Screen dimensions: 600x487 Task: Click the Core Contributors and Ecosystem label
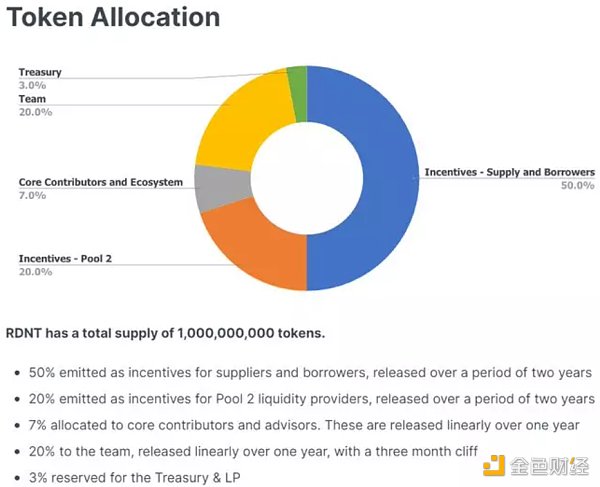coord(100,182)
